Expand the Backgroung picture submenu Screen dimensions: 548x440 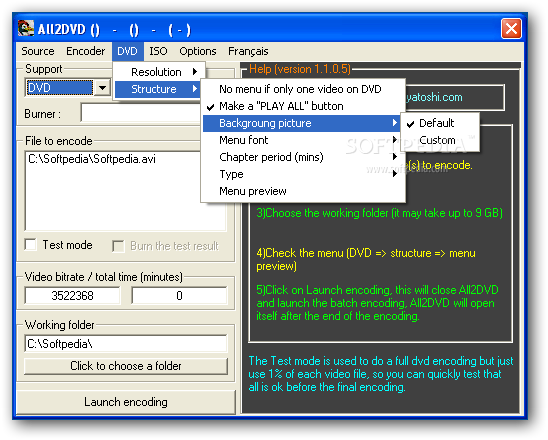click(302, 123)
